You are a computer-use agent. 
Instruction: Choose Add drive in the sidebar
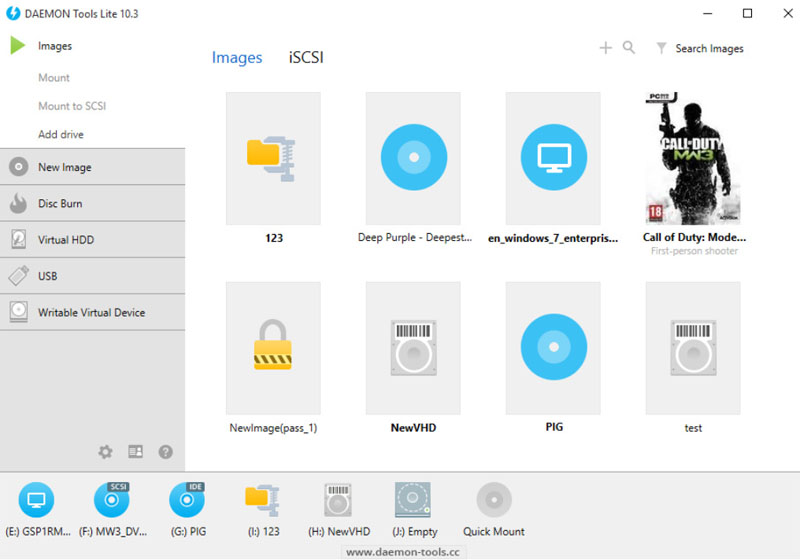pos(61,135)
